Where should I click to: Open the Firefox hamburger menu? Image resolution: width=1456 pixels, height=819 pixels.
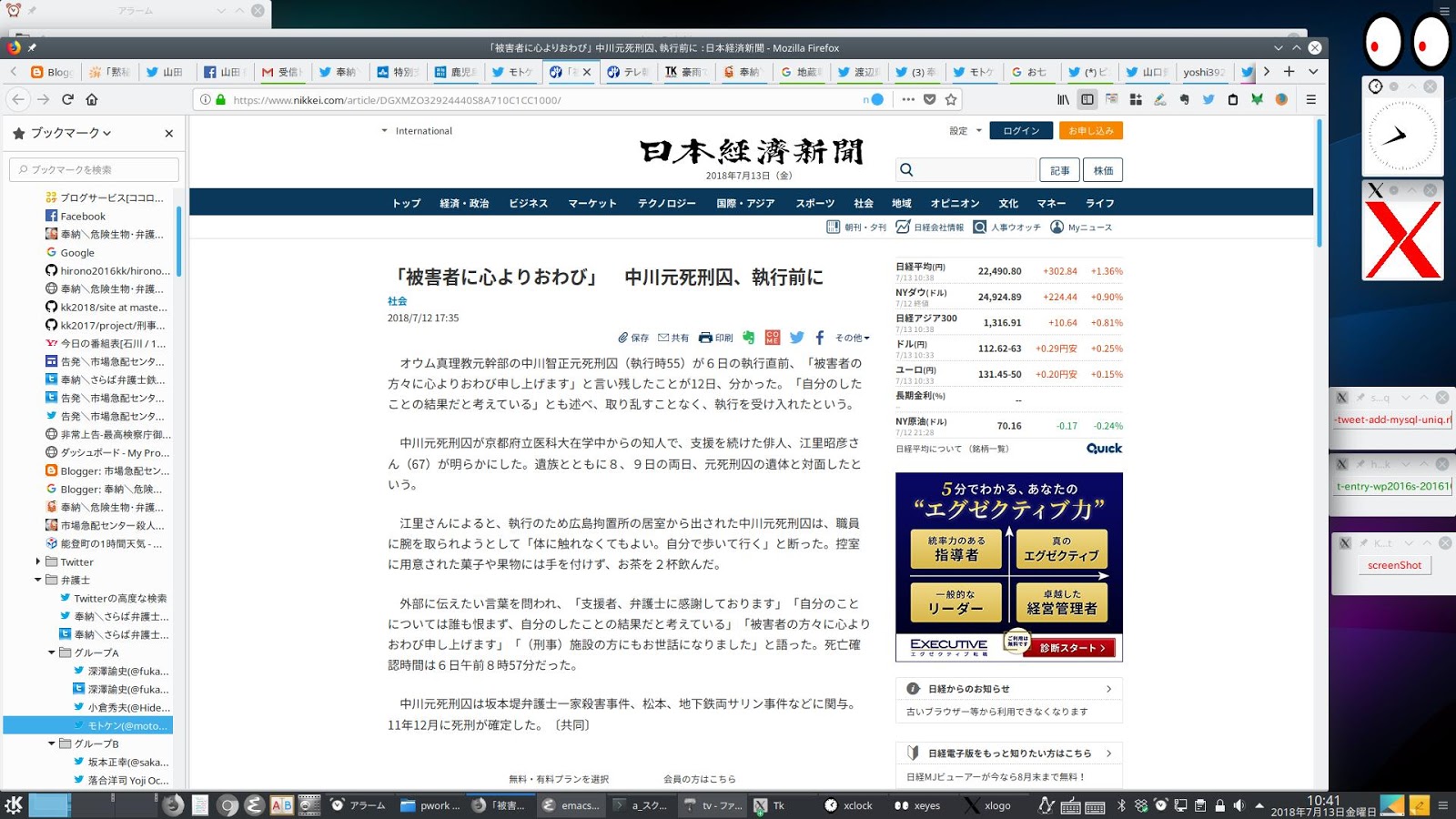(1311, 99)
